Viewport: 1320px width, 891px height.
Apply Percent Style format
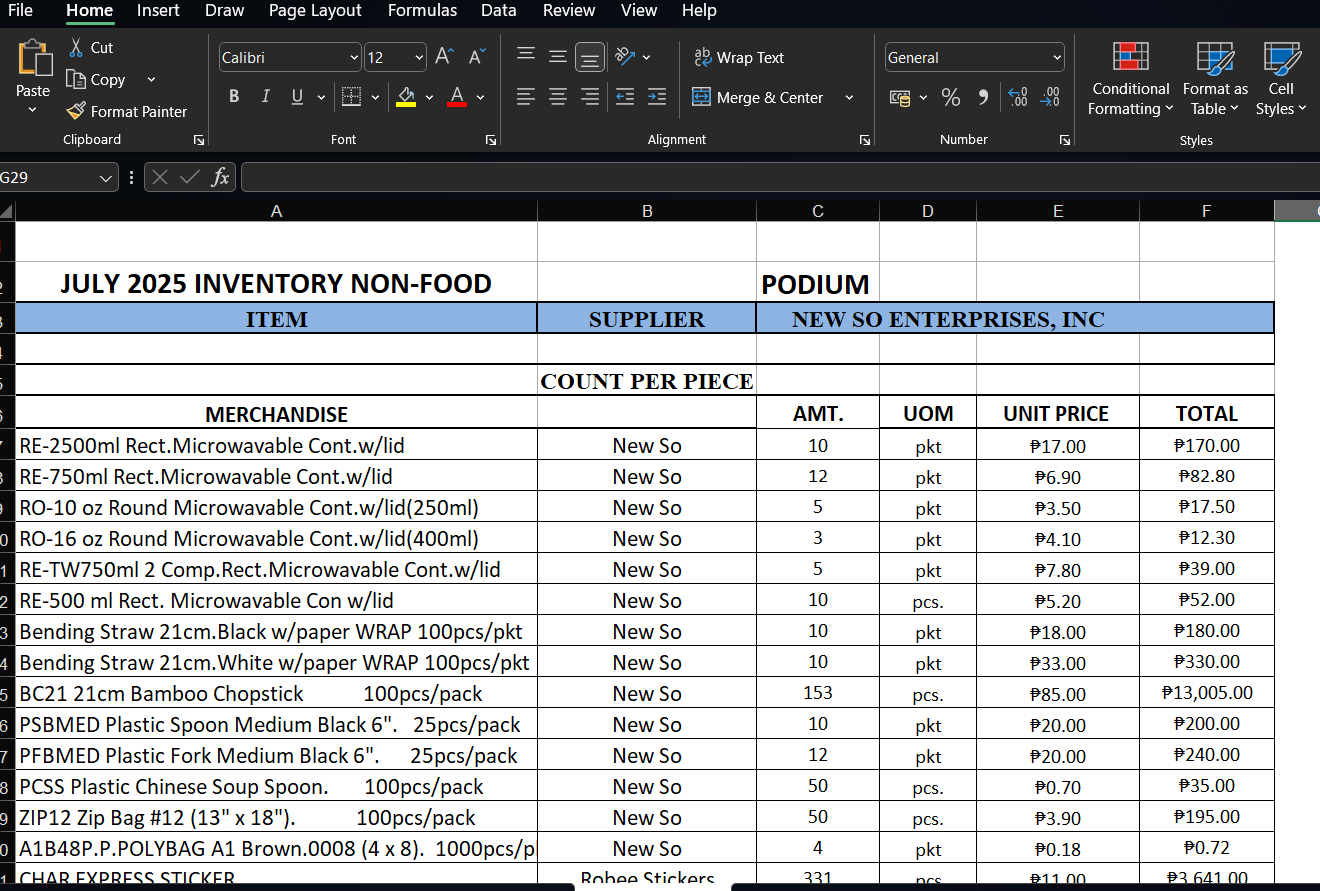[x=951, y=97]
